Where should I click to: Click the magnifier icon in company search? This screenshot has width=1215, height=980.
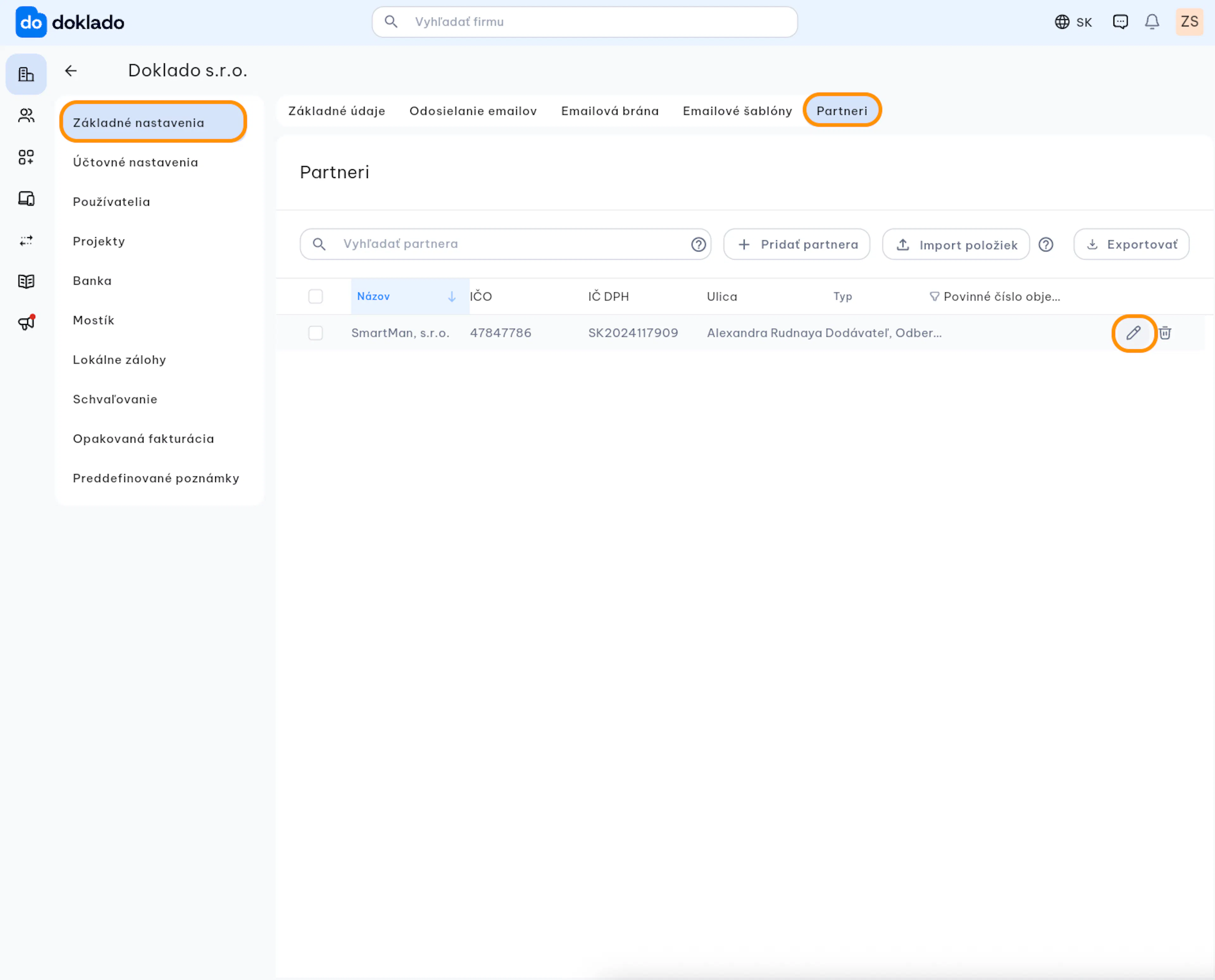click(x=391, y=22)
